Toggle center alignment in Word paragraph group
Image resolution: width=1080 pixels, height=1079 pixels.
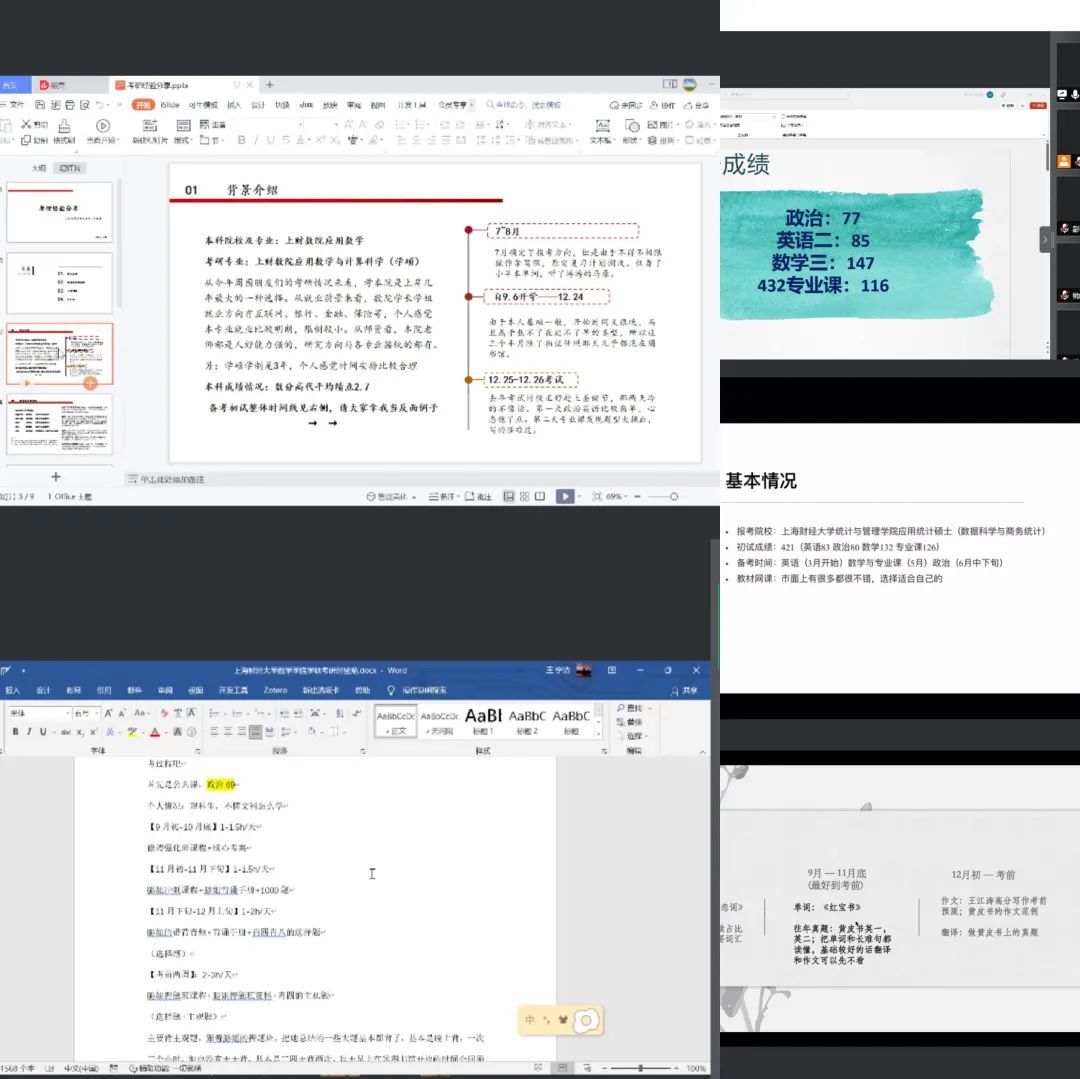(228, 732)
